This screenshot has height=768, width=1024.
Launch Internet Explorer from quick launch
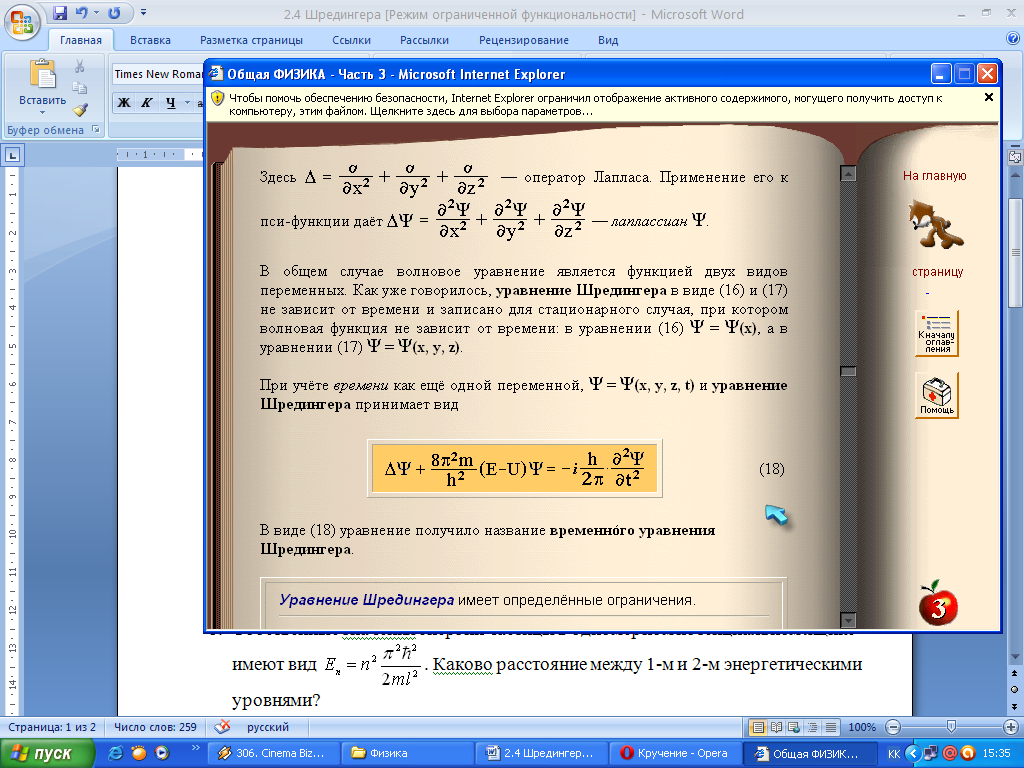pos(115,753)
